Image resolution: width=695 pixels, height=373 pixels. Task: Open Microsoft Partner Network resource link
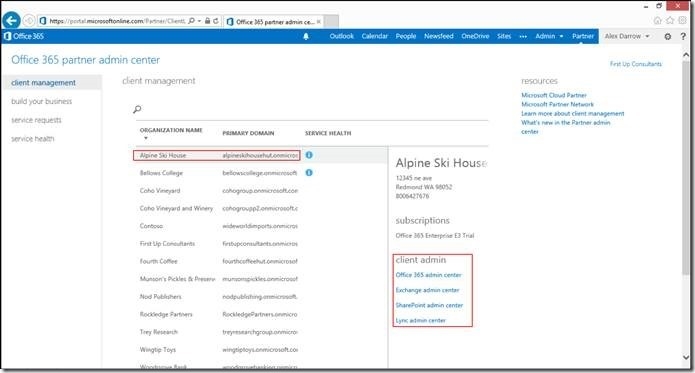557,105
